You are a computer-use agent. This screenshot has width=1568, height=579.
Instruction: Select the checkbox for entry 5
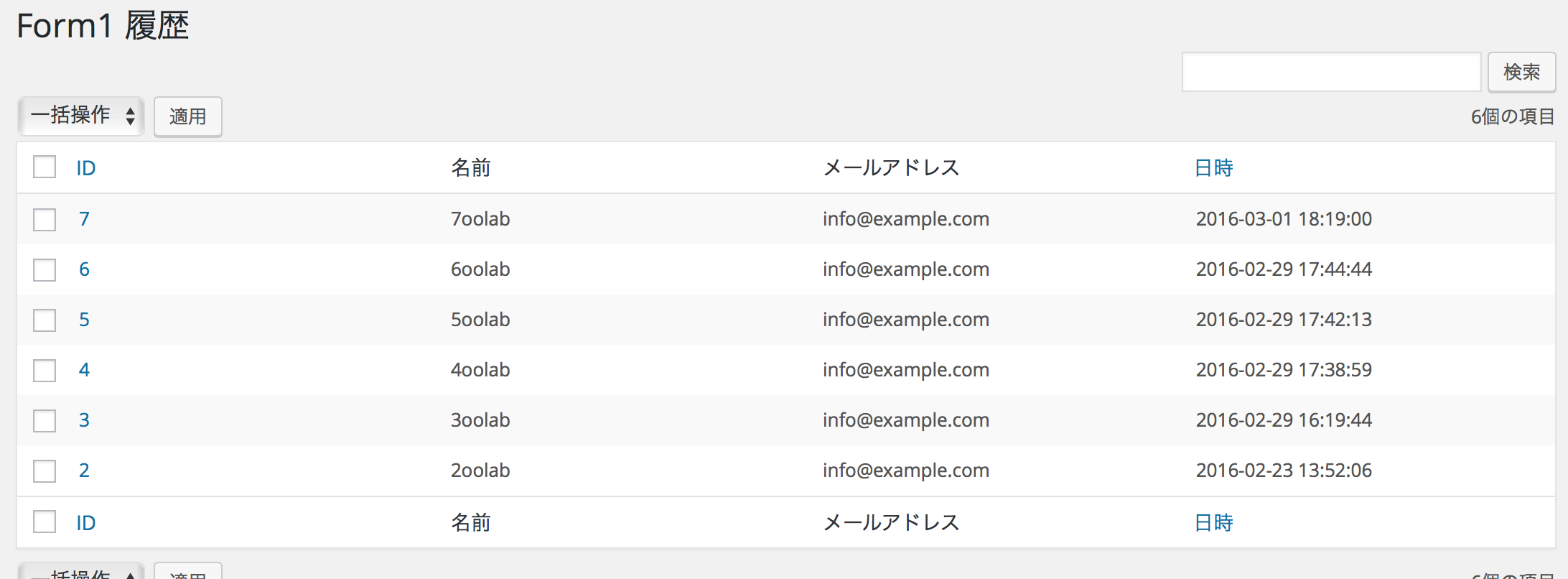coord(45,320)
